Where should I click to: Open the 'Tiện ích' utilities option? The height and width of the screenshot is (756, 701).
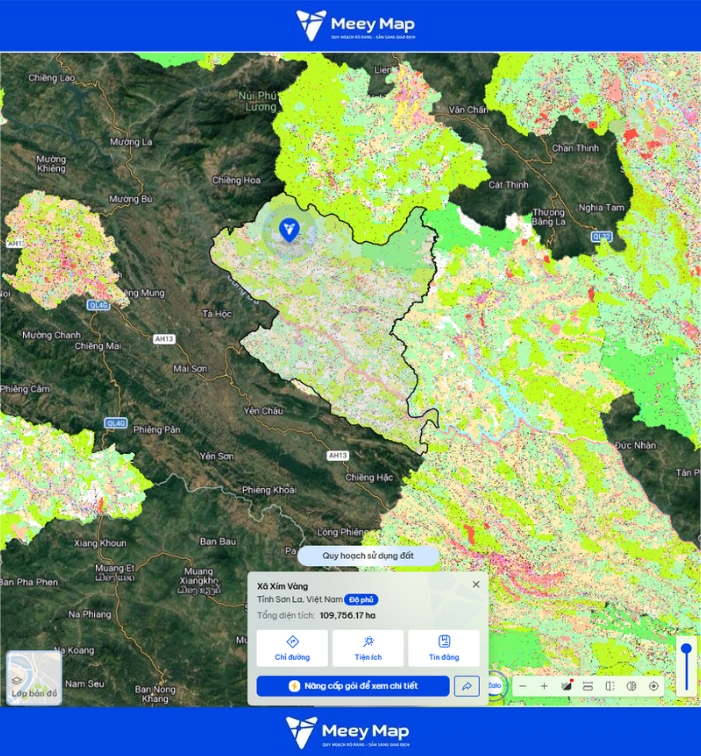(368, 648)
